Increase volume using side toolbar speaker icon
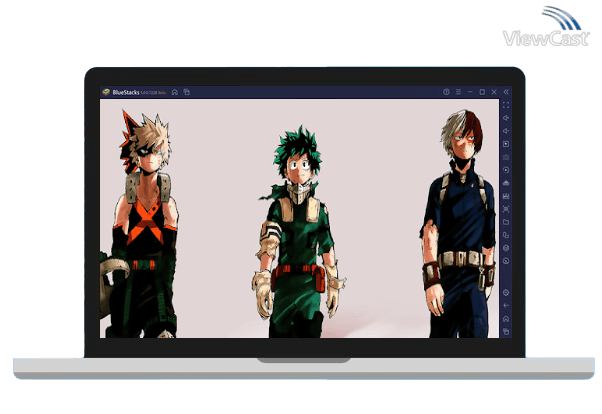 [506, 118]
